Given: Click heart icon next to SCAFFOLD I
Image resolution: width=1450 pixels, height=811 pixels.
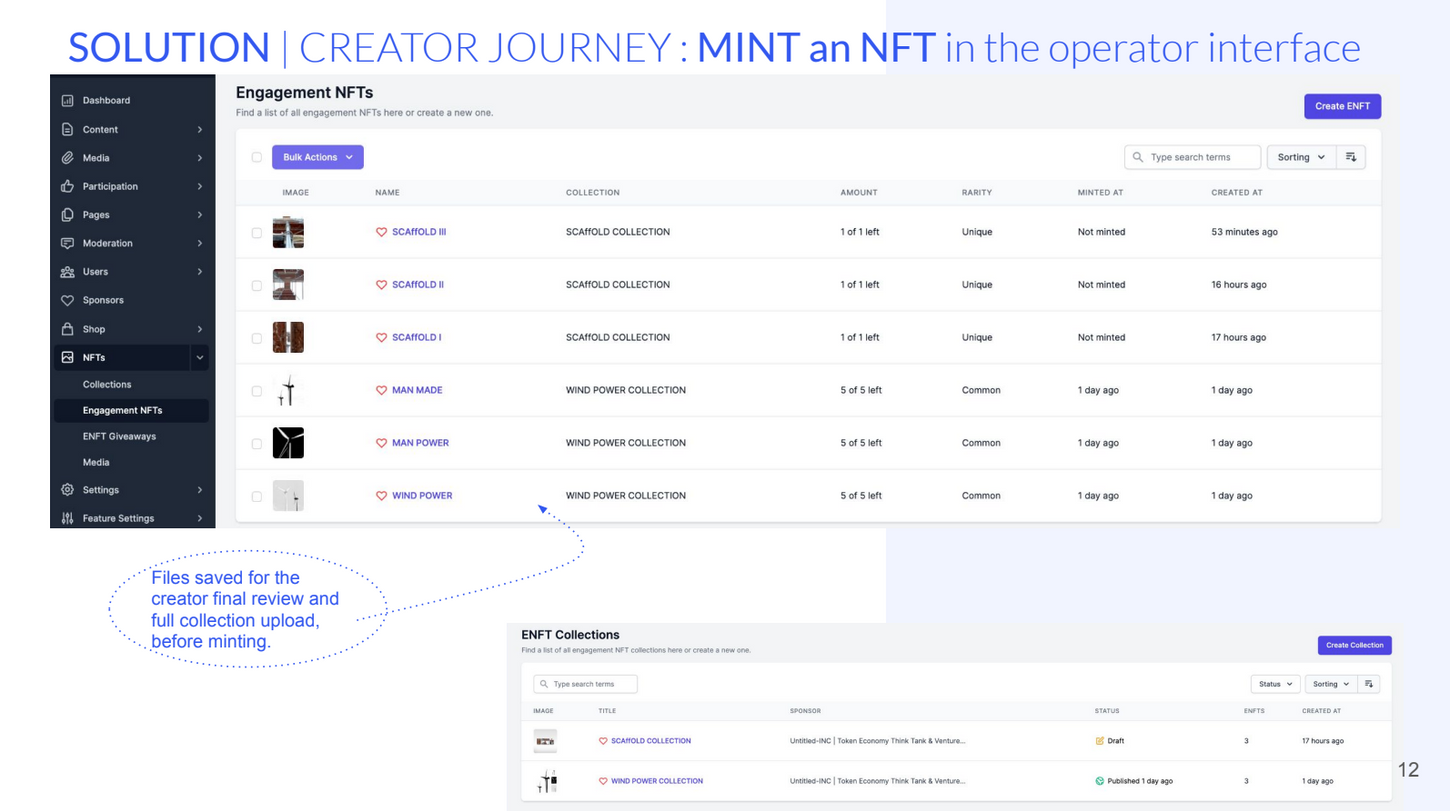Looking at the screenshot, I should click(381, 338).
